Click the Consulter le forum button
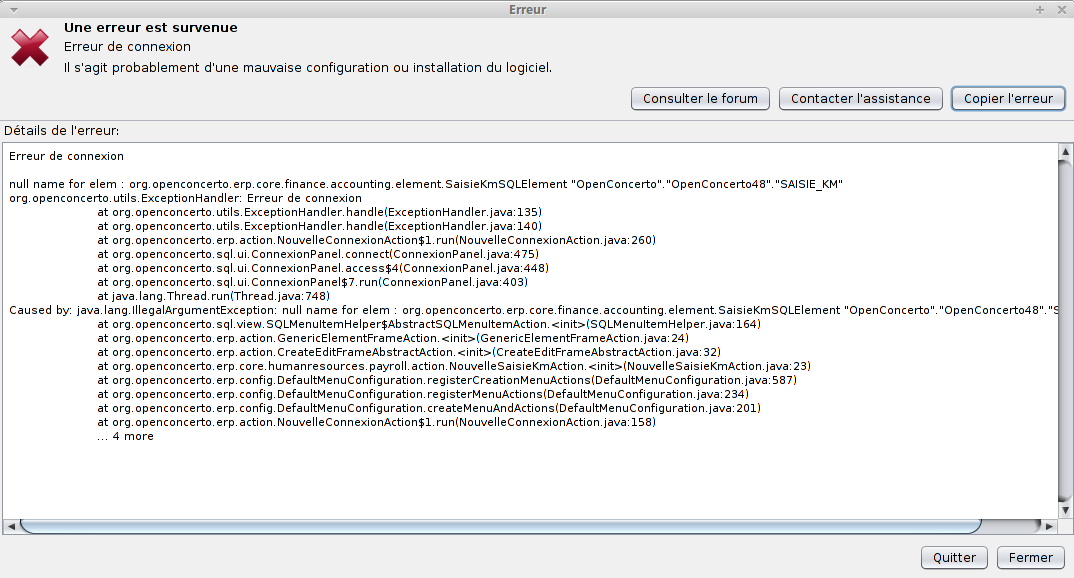 699,98
